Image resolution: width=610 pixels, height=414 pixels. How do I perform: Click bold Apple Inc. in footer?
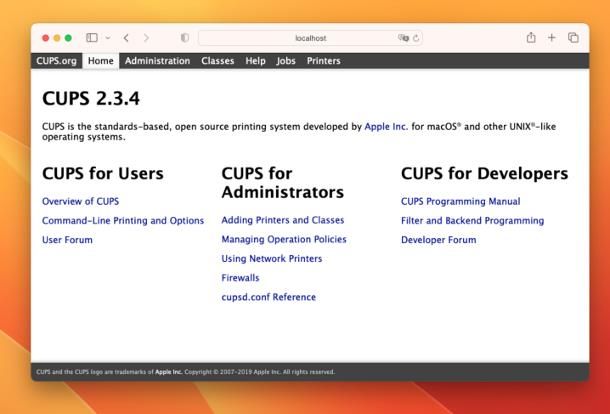(x=168, y=372)
